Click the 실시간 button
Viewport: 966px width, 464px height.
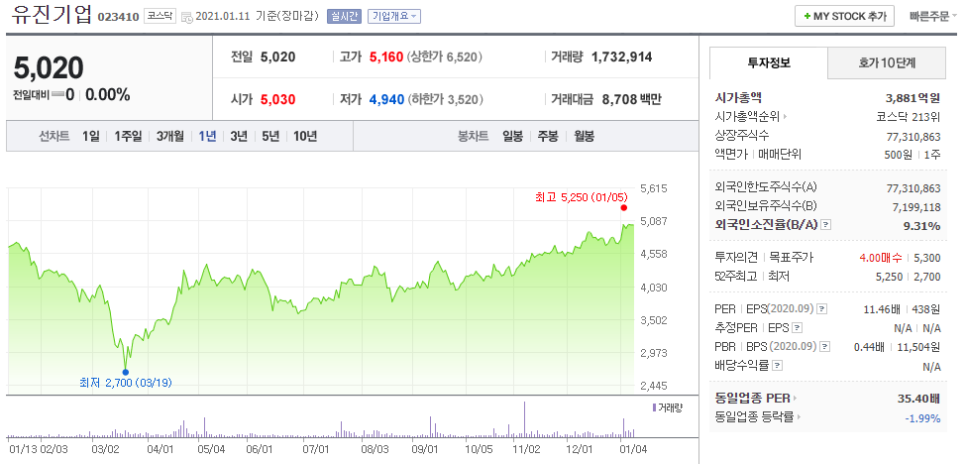344,17
